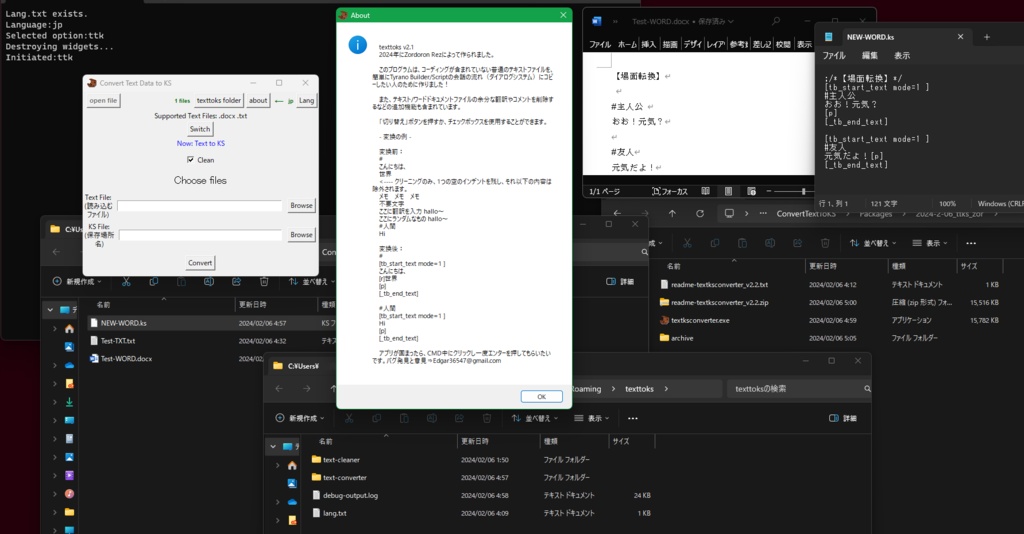
Task: Open Notepad 編集 menu
Action: click(869, 55)
